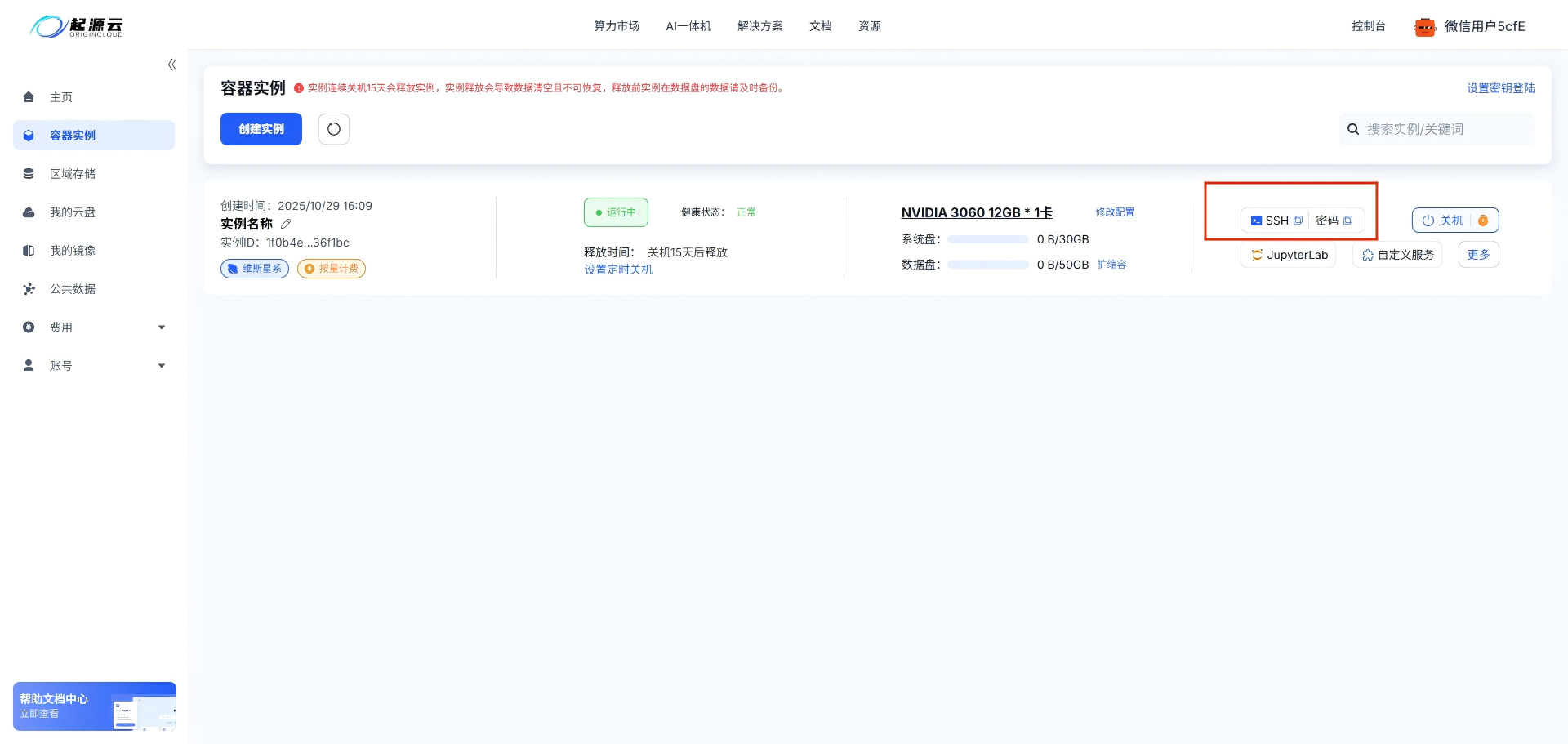Screen dimensions: 1568x744
Task: Switch to 算力市场 in the top menu
Action: click(617, 25)
